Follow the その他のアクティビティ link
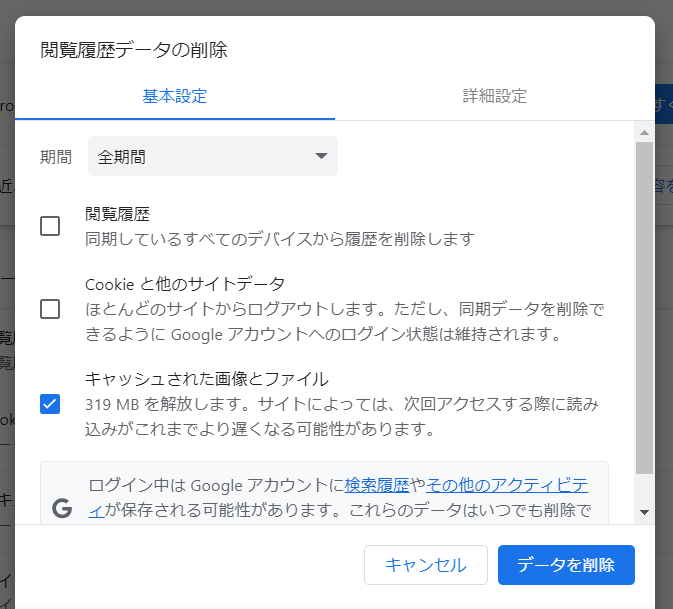Image resolution: width=673 pixels, height=609 pixels. (x=507, y=486)
